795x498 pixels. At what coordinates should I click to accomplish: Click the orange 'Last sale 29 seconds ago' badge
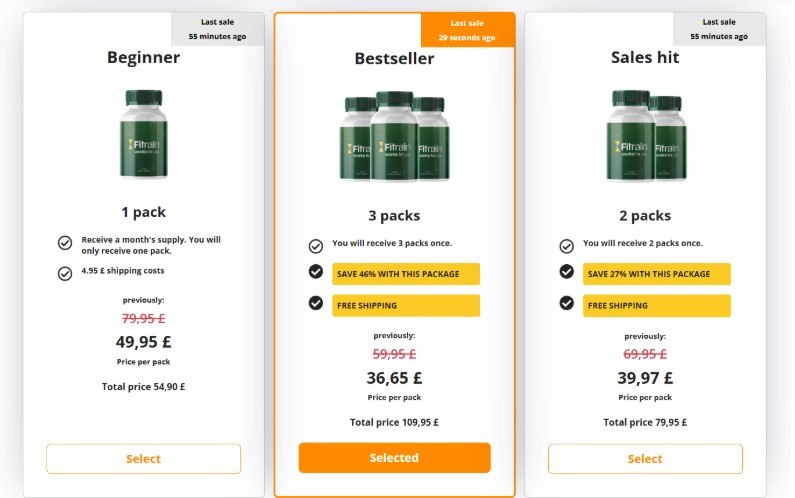467,30
